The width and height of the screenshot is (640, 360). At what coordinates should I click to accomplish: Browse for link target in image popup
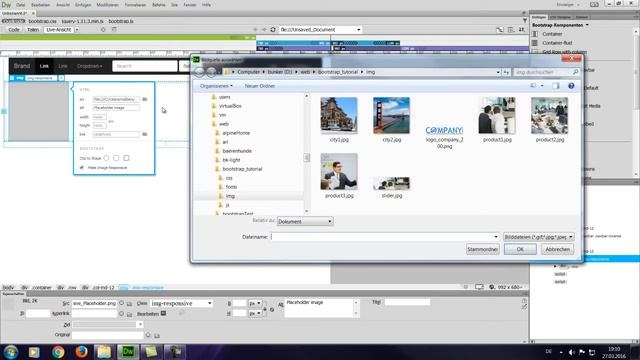144,134
